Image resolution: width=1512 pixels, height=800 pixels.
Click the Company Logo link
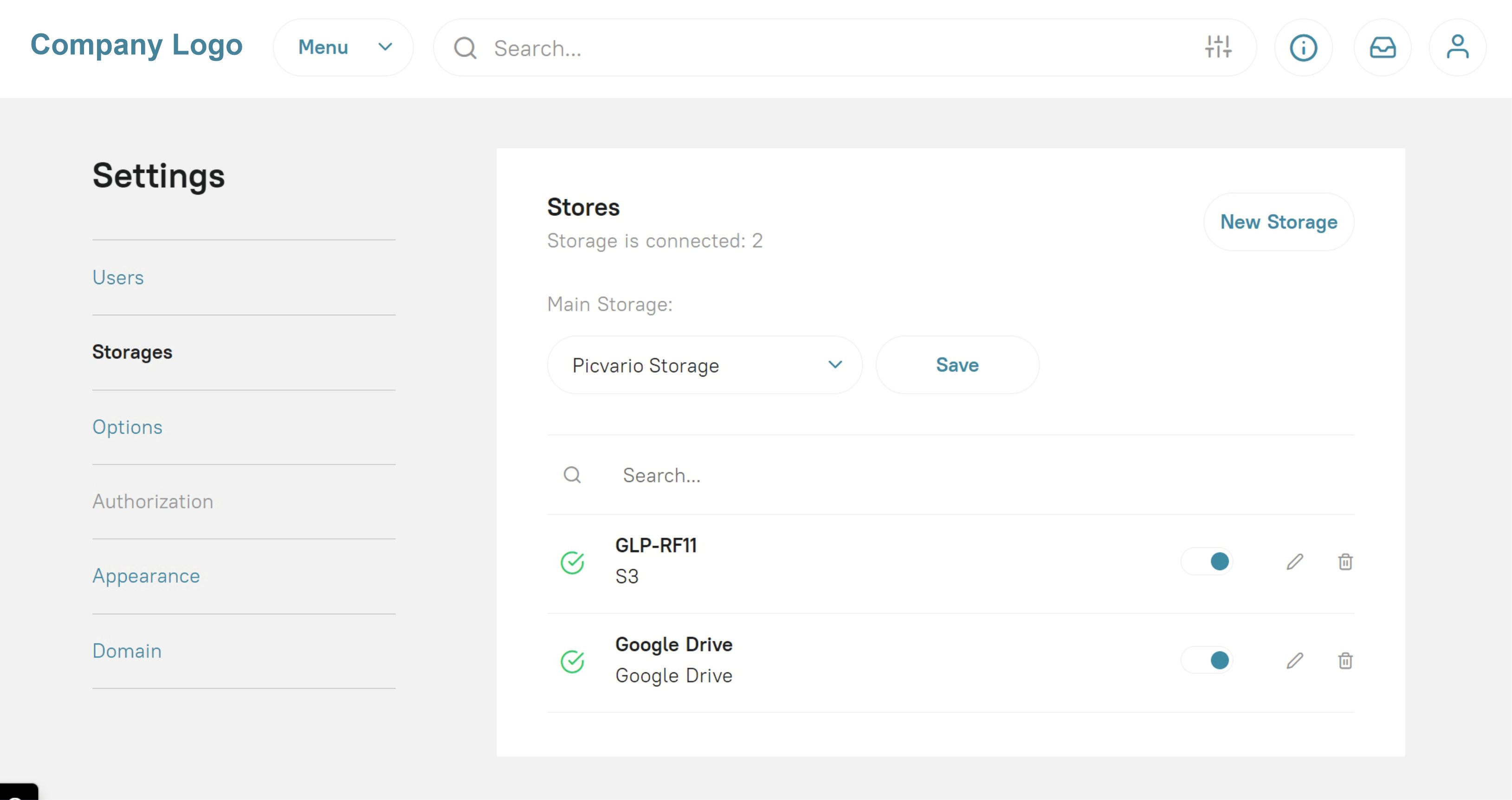coord(136,45)
